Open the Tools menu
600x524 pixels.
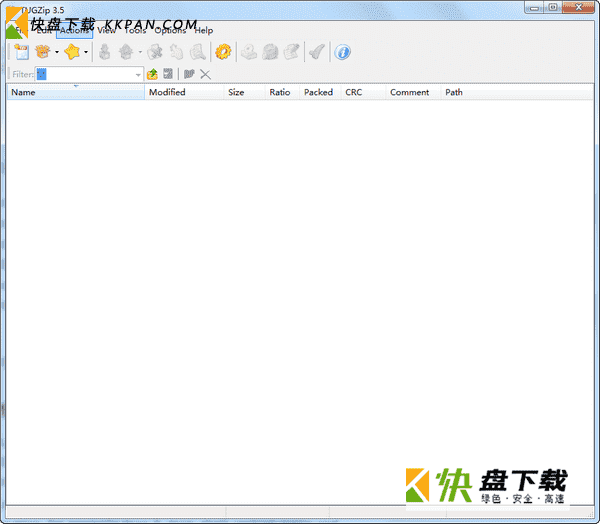tap(135, 30)
